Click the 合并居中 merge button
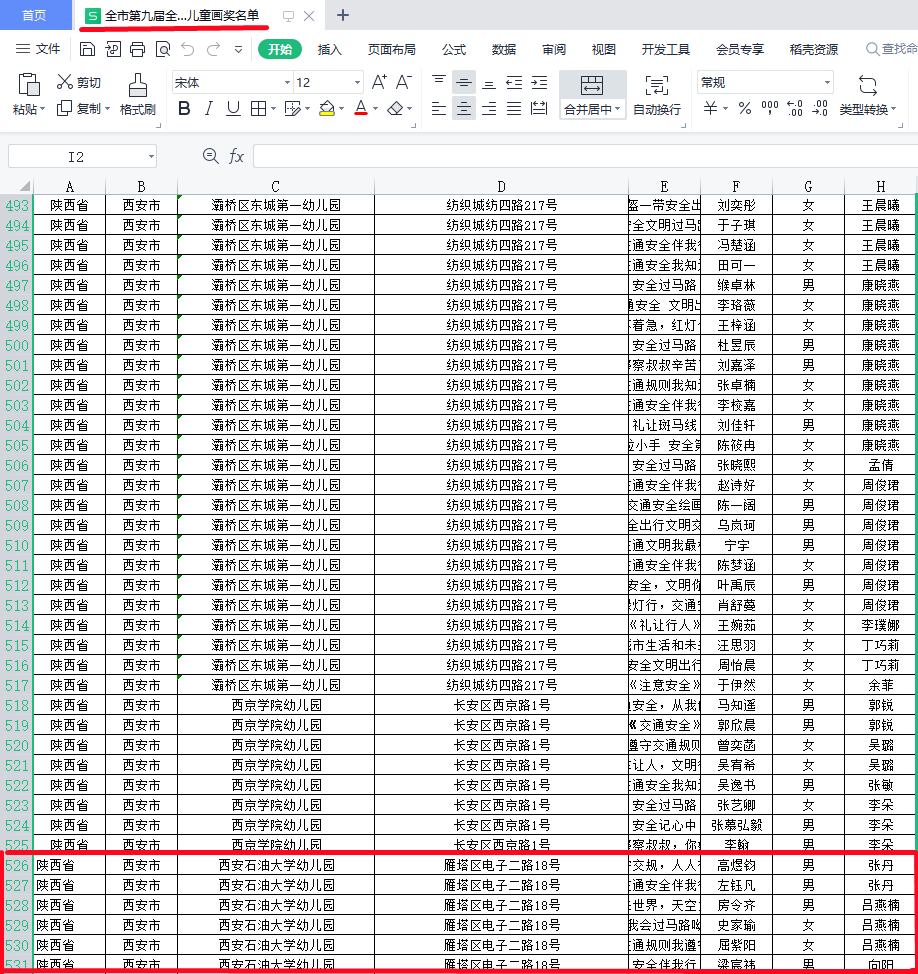Image resolution: width=918 pixels, height=974 pixels. [x=591, y=95]
